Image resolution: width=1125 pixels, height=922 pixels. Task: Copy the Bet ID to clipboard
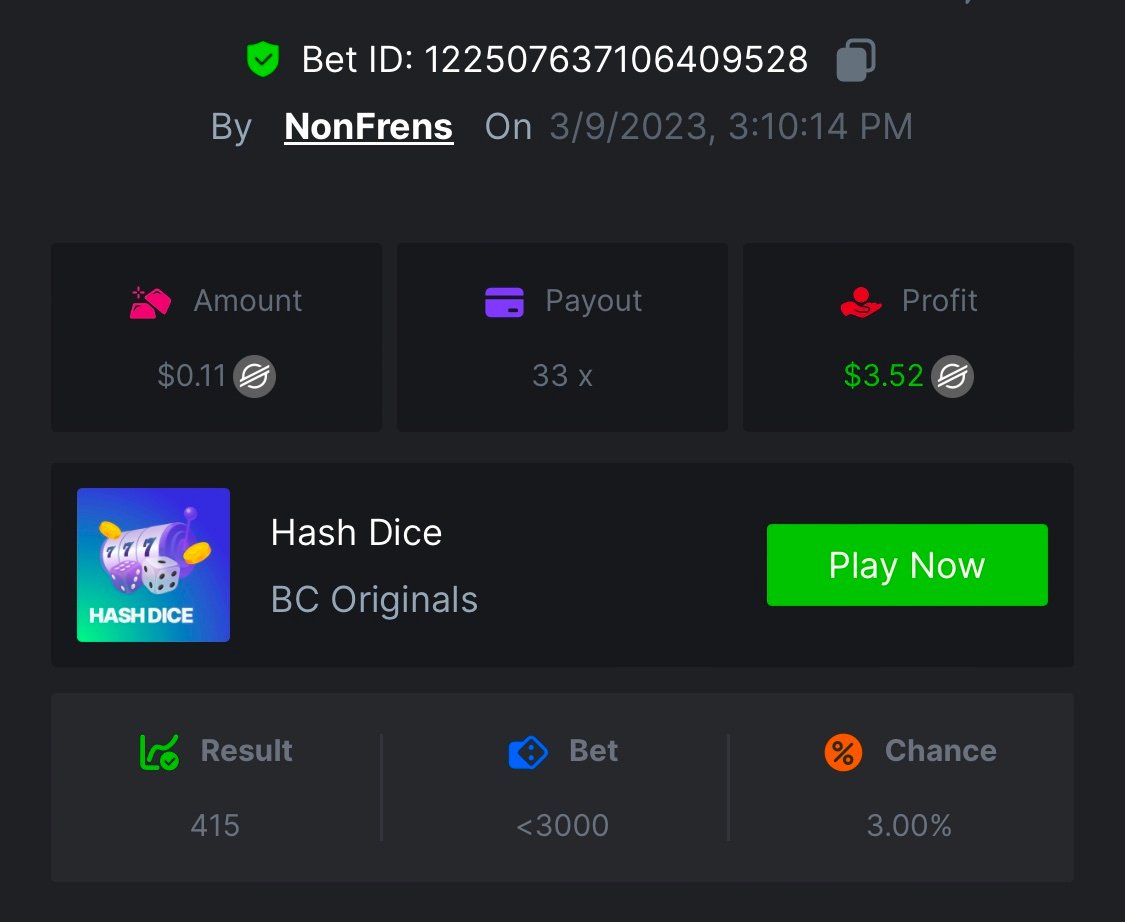click(855, 60)
